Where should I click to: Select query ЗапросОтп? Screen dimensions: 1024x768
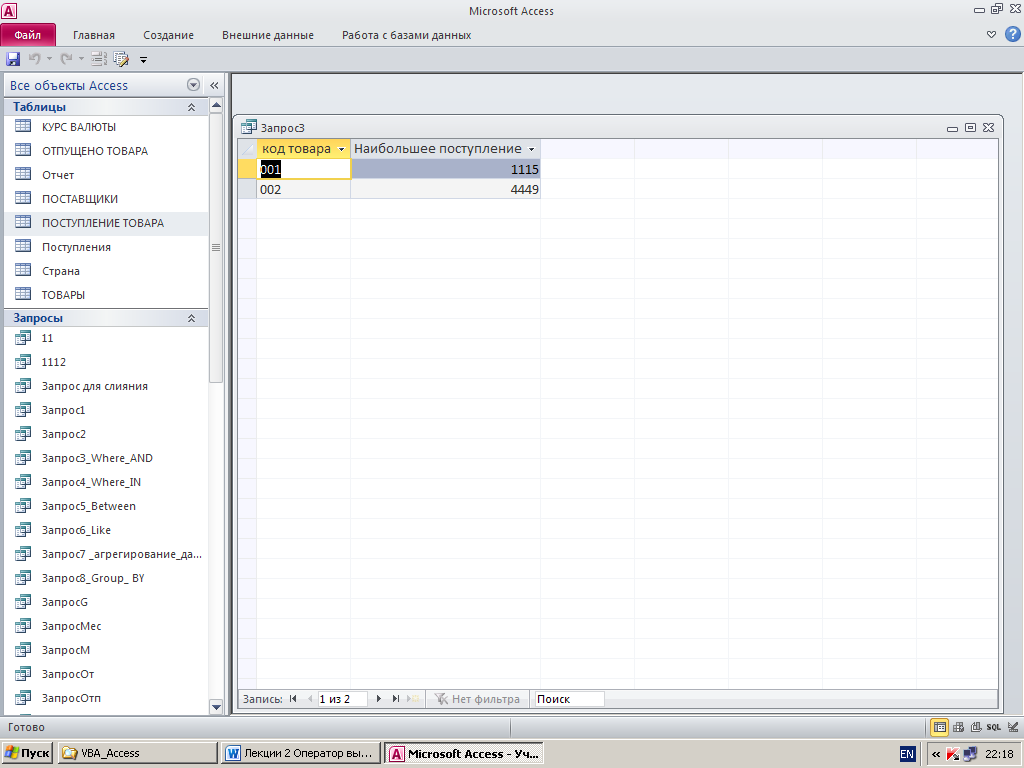[x=106, y=698]
